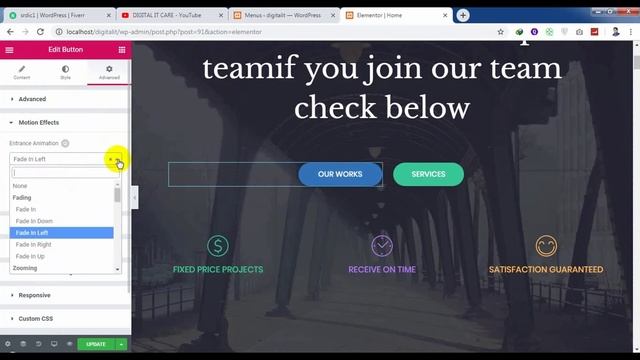640x360 pixels.
Task: Expand the Advanced section
Action: (x=64, y=99)
